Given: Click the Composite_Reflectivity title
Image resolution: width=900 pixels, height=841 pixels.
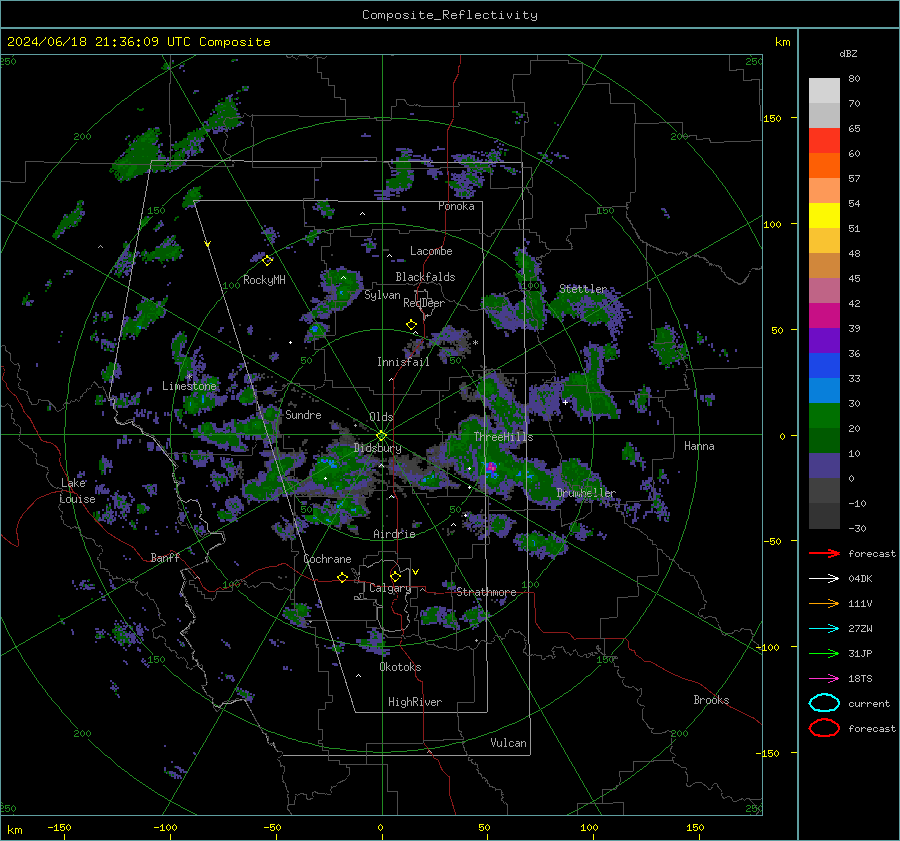Looking at the screenshot, I should point(450,15).
